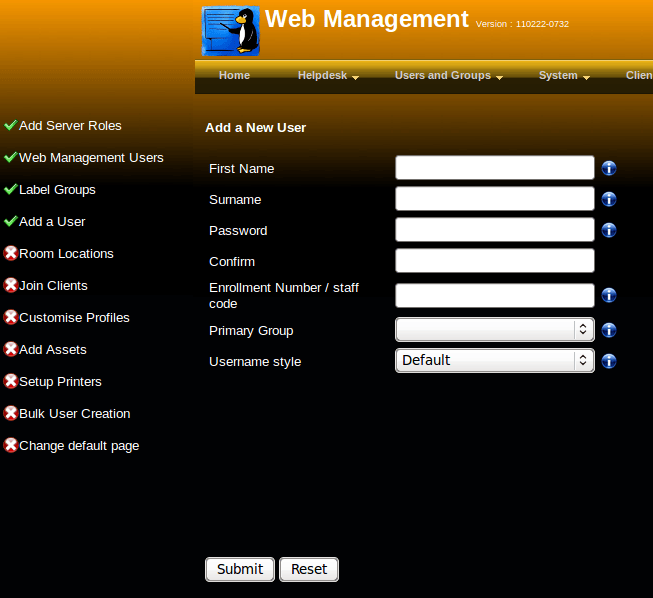
Task: Open Add Server Roles link
Action: click(70, 125)
